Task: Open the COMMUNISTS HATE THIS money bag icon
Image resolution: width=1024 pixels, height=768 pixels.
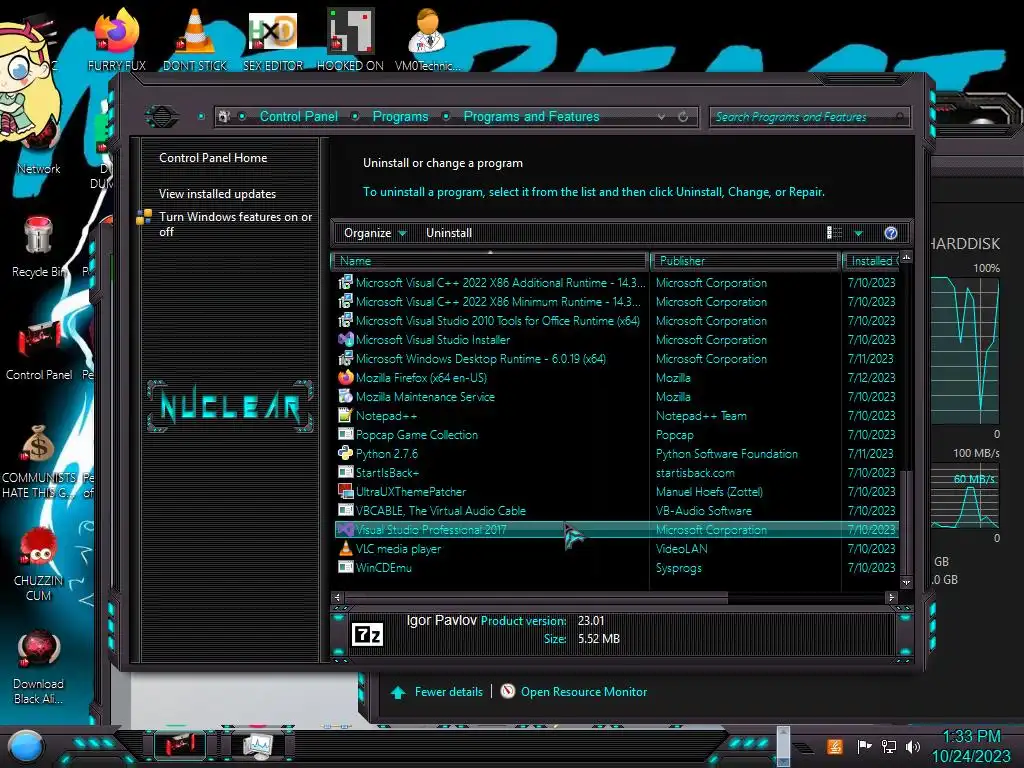Action: coord(39,460)
